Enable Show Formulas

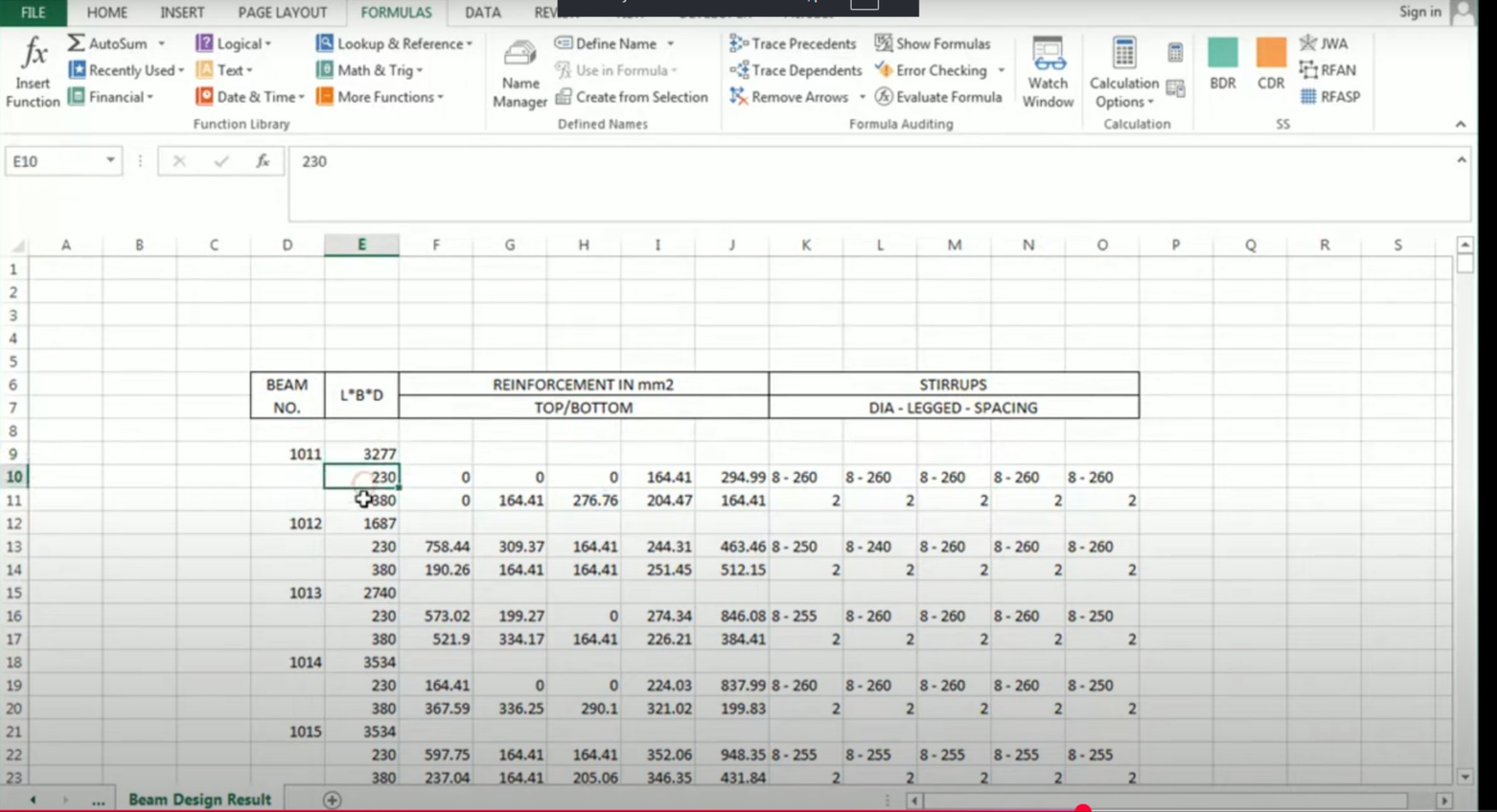[934, 43]
